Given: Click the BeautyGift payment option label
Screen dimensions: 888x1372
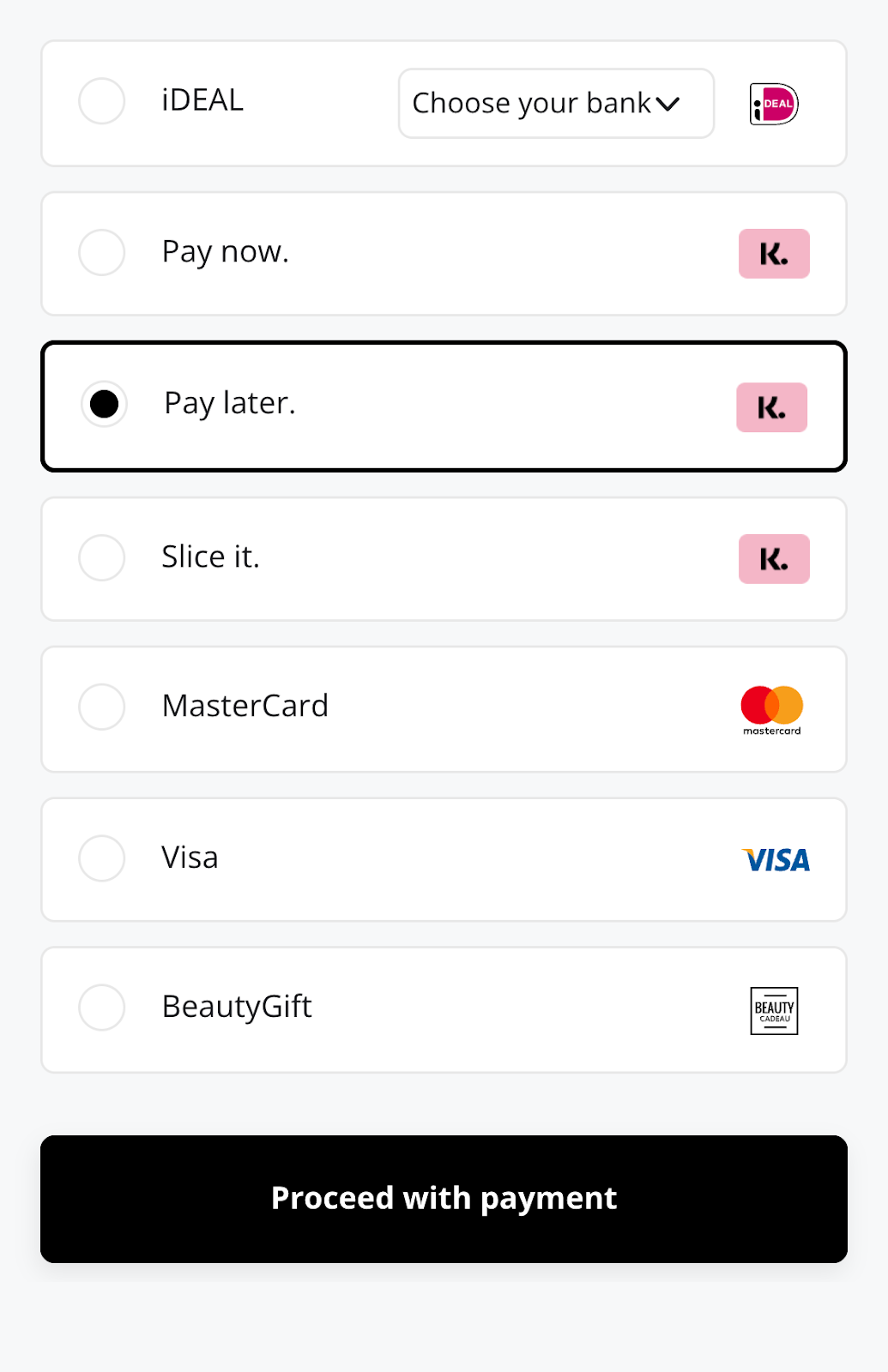Looking at the screenshot, I should 237,1007.
